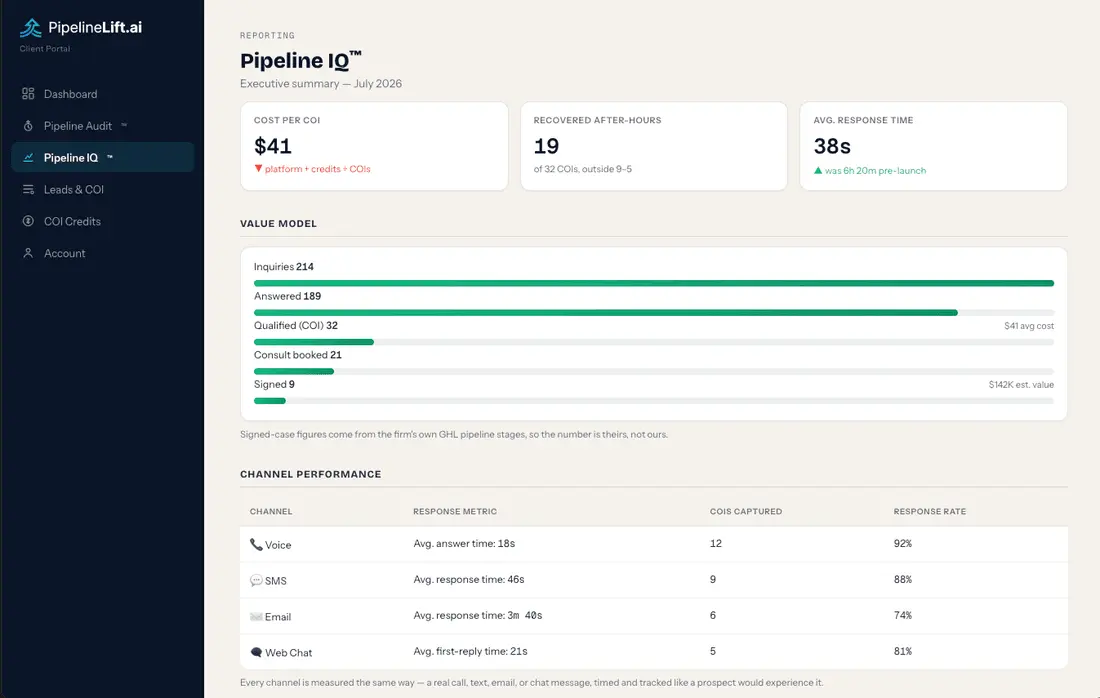Click the RESPONSE RATE column header
The width and height of the screenshot is (1100, 698).
coord(930,511)
